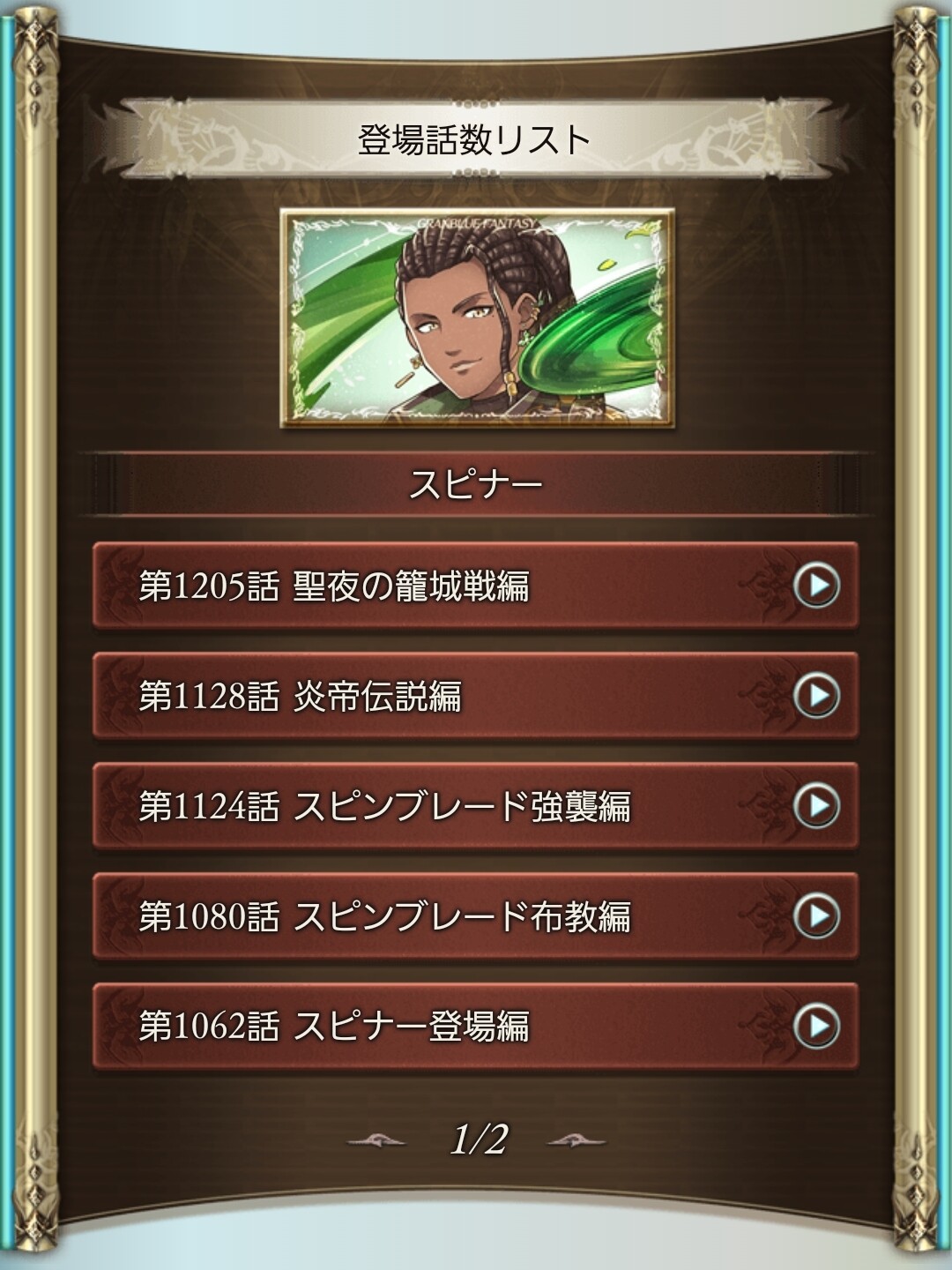Play episode 第1205話 with its play icon

816,586
